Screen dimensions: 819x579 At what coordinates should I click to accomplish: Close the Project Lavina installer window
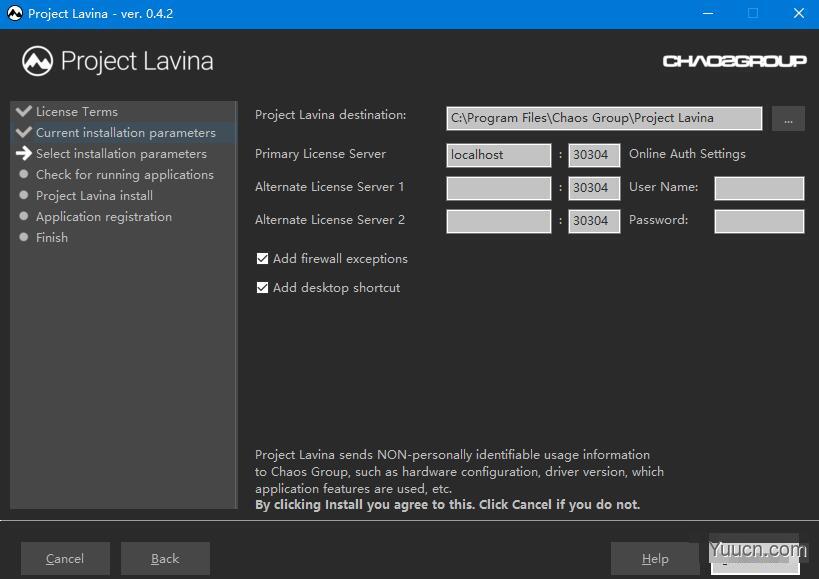[799, 14]
